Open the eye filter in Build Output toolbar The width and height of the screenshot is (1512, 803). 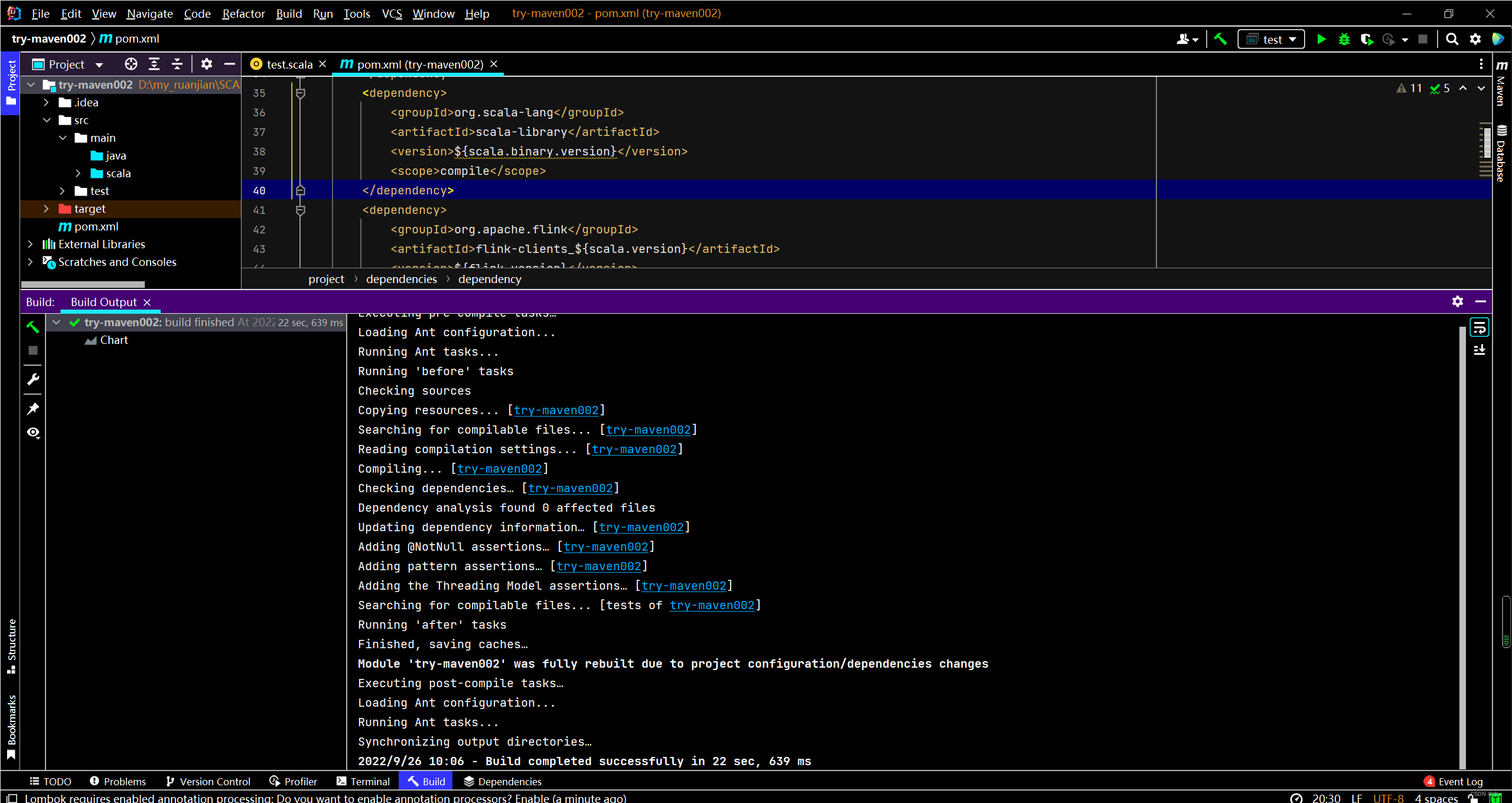(33, 433)
